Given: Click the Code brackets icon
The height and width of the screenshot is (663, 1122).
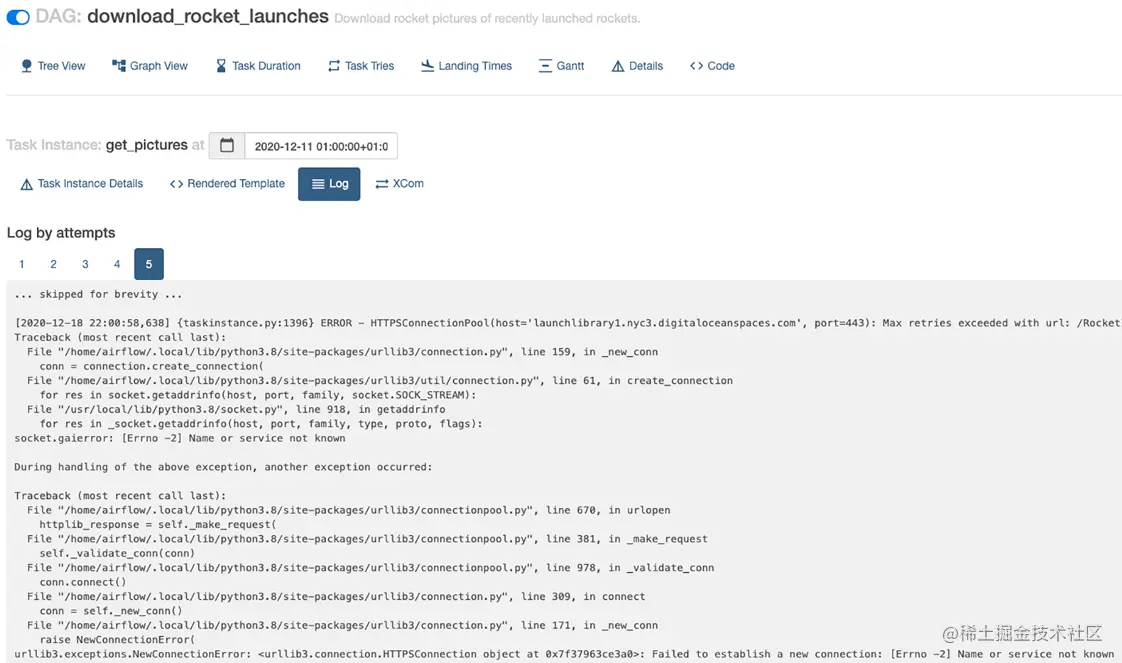Looking at the screenshot, I should click(696, 66).
